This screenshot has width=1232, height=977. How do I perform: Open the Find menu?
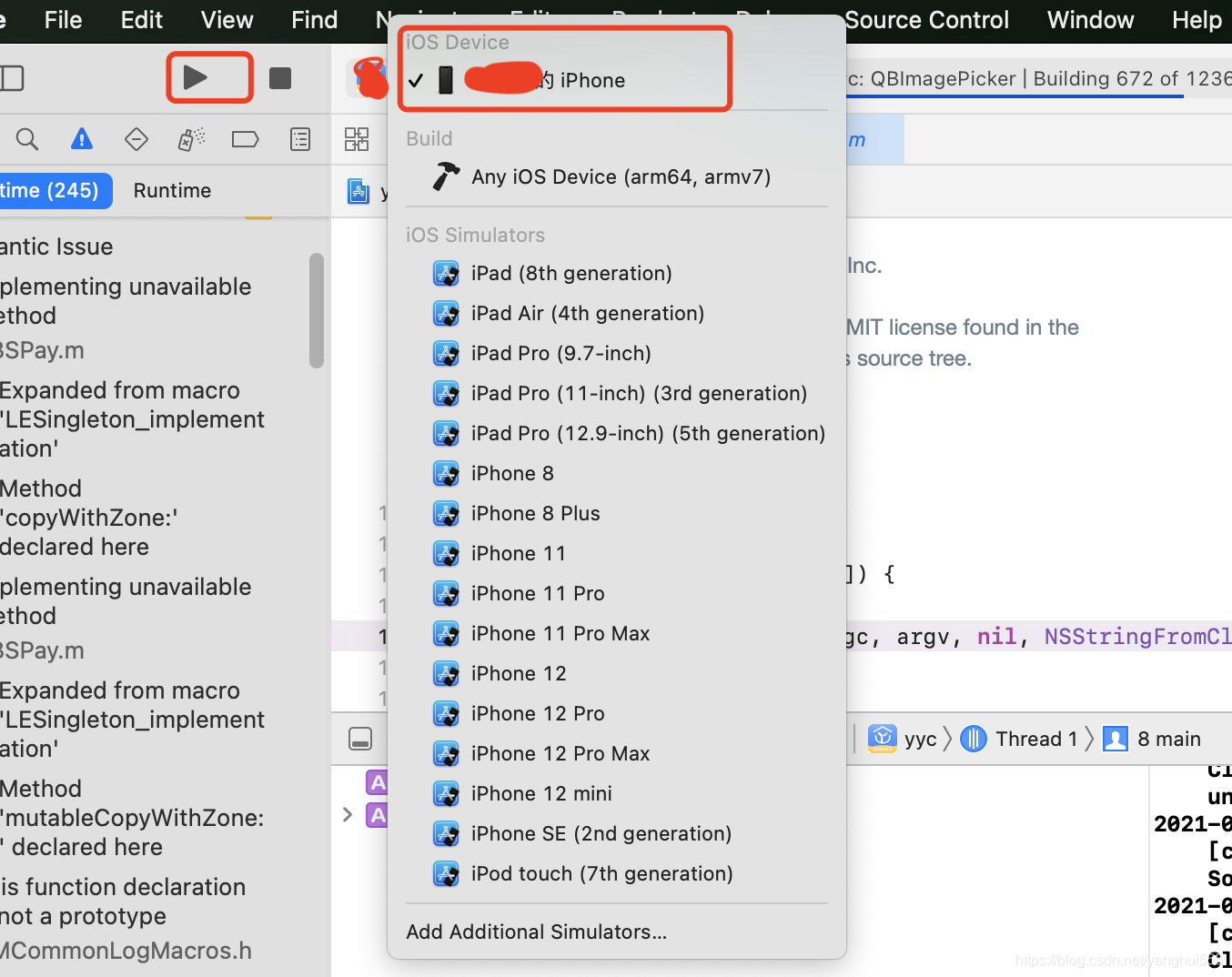(x=314, y=20)
